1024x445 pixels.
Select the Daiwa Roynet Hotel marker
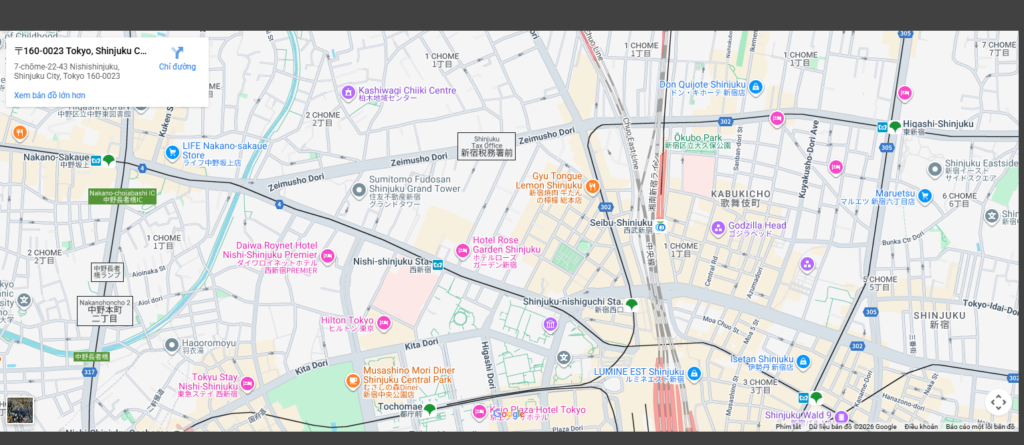pos(328,256)
